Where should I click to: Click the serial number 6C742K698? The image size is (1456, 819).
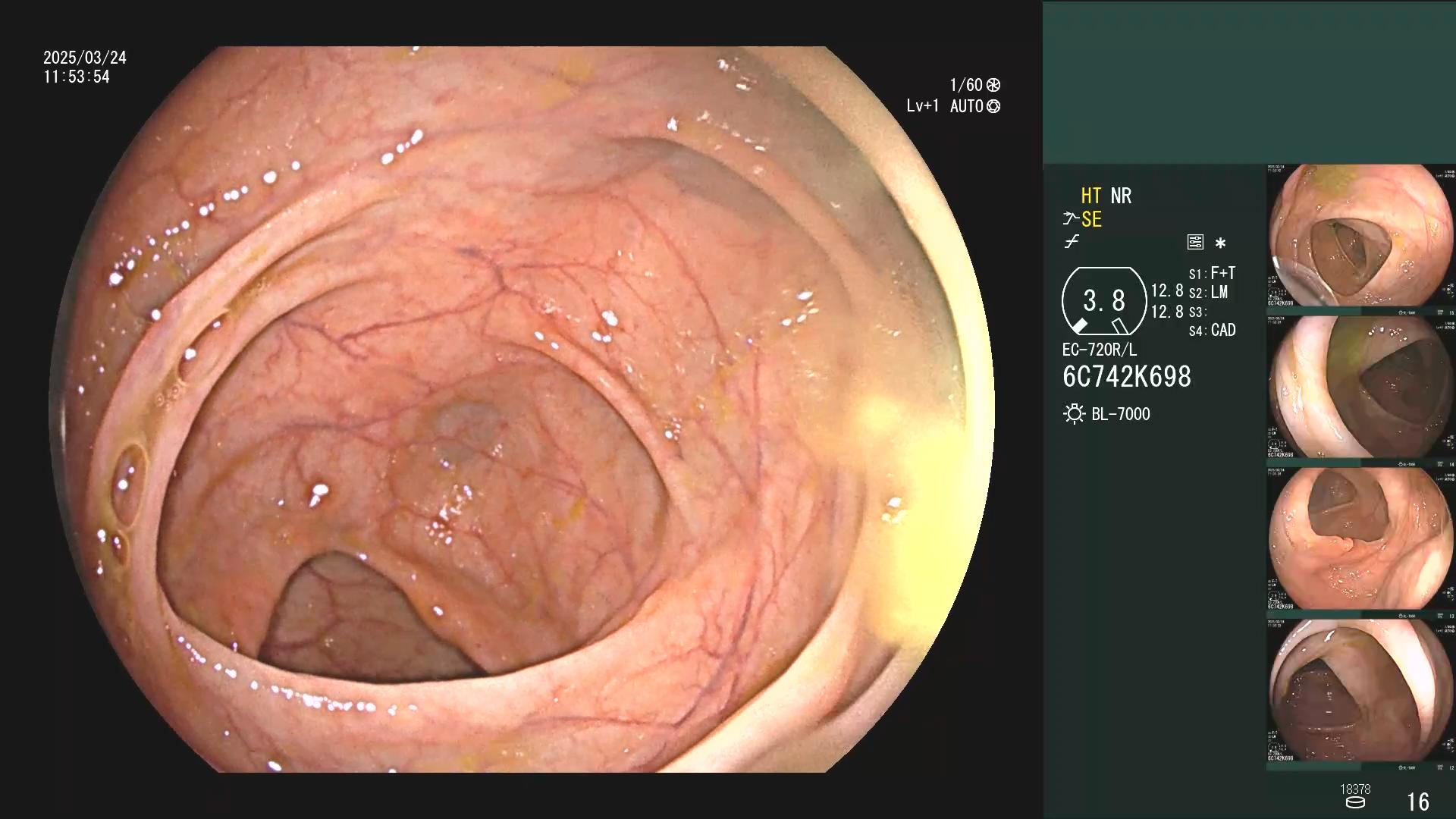pos(1127,377)
